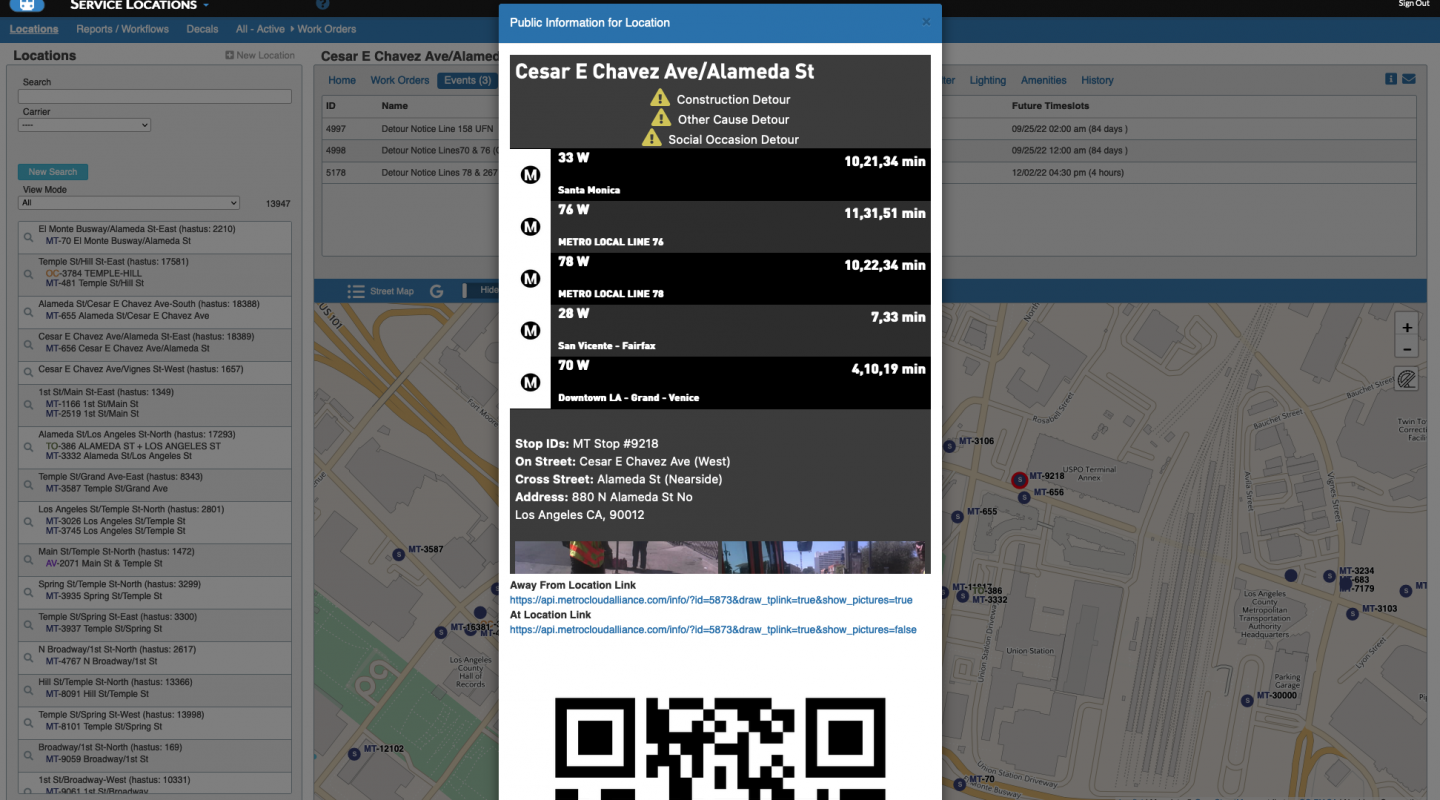
Task: Click the blue info icon
Action: (1390, 79)
